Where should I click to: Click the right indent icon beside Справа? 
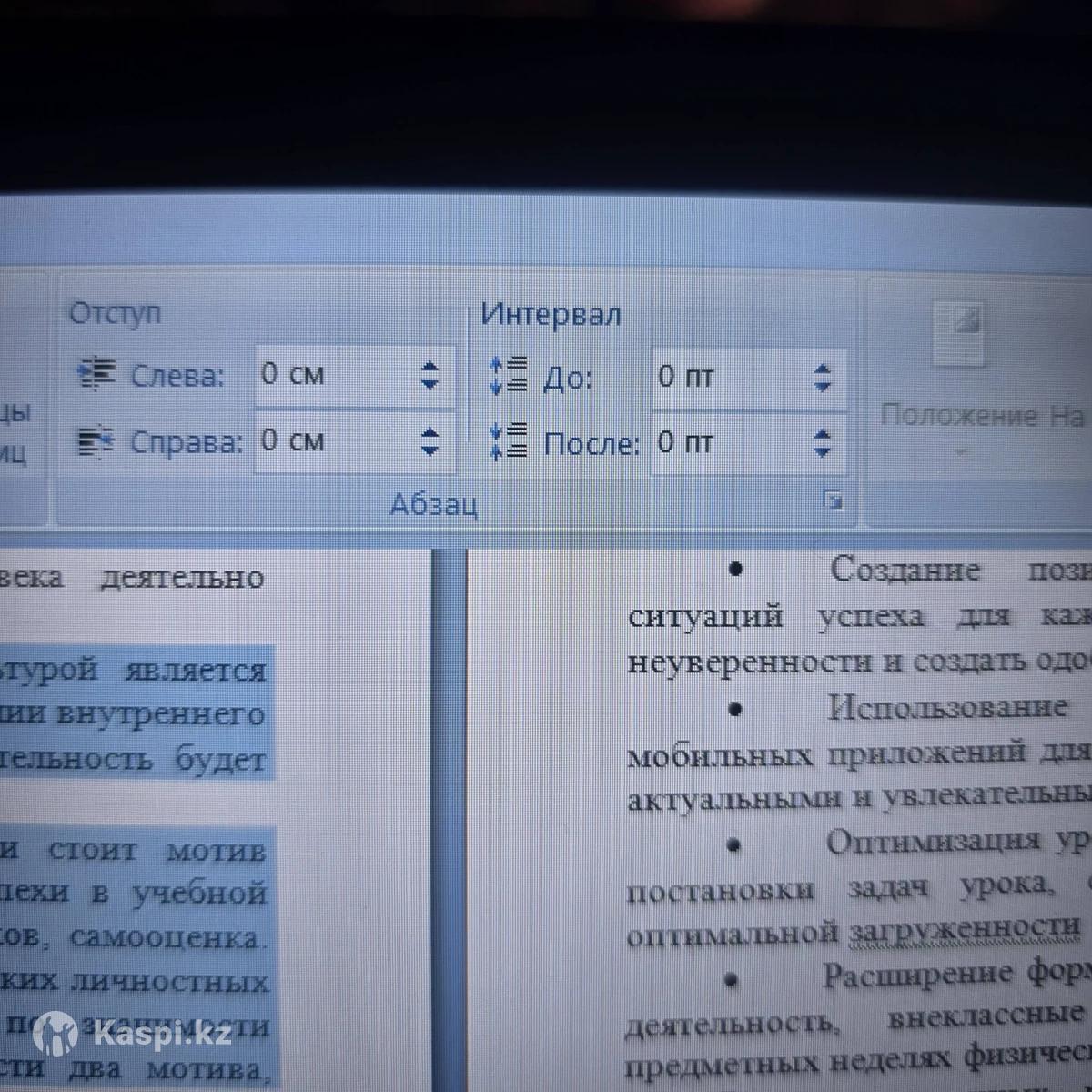click(96, 442)
